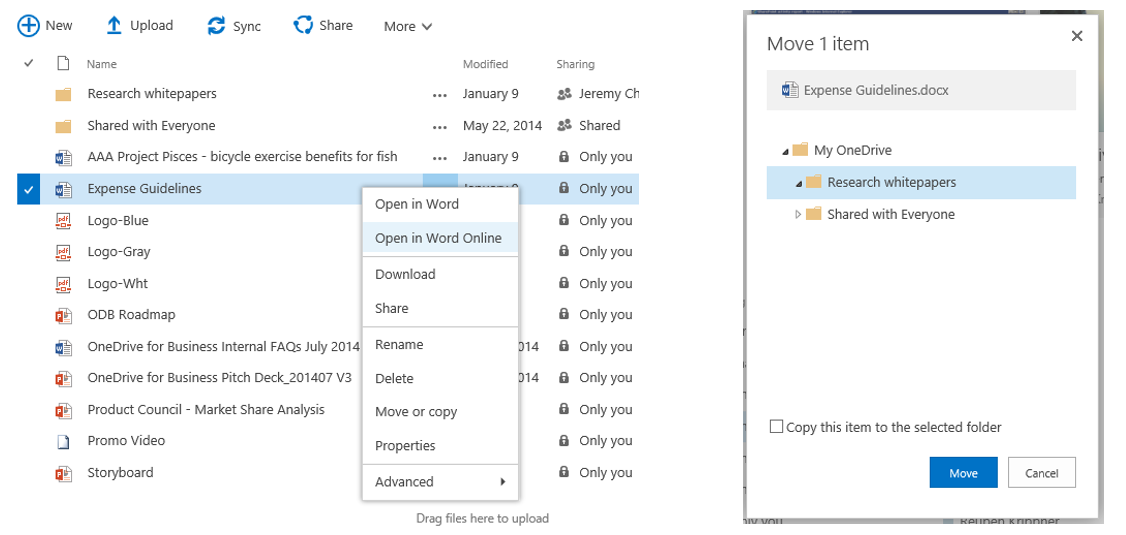
Task: Click the Research whitepapers folder icon in list
Action: [x=64, y=94]
